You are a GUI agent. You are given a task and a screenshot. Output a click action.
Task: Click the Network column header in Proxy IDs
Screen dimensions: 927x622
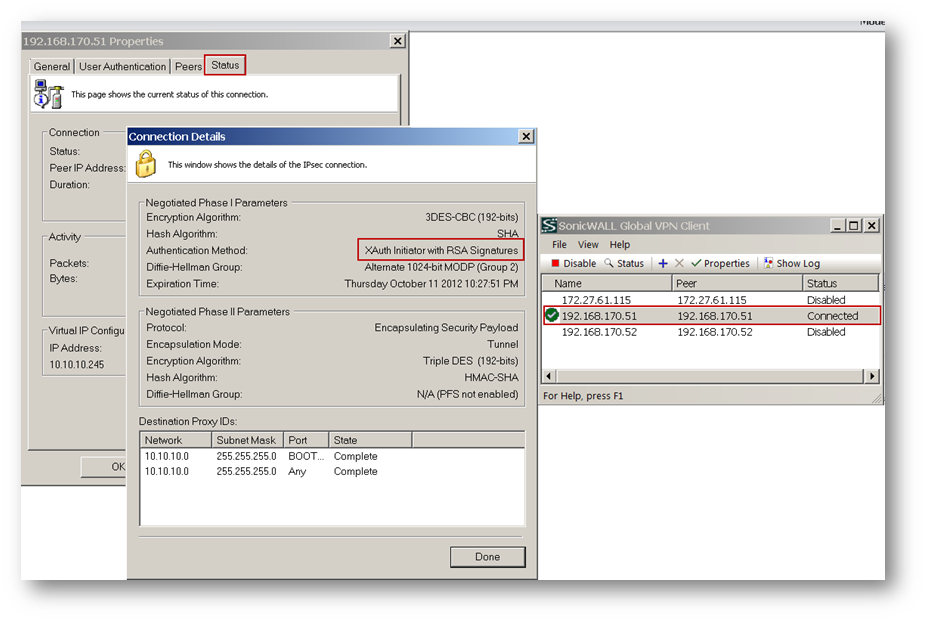(176, 440)
